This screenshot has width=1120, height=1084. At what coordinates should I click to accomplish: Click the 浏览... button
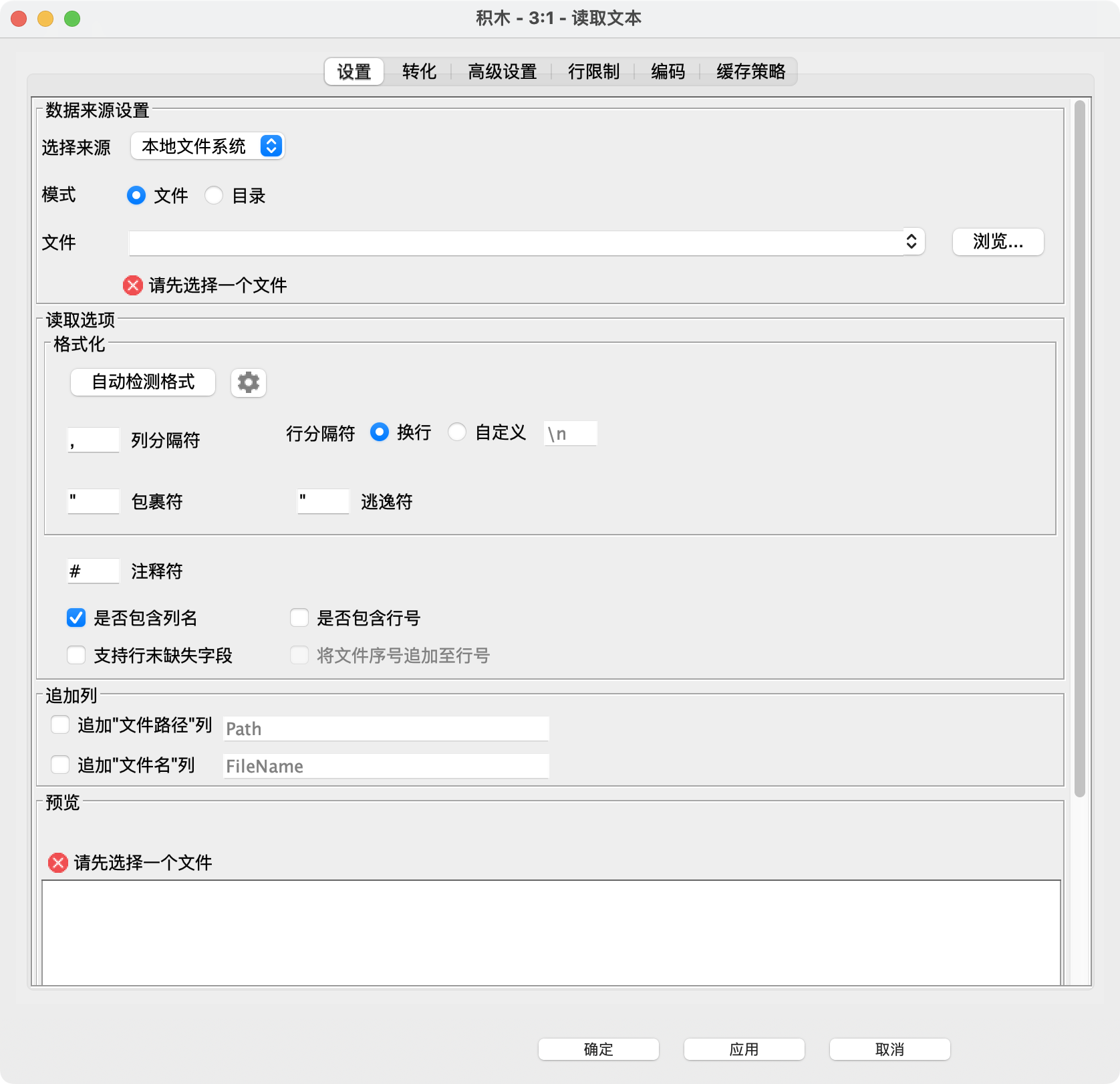pyautogui.click(x=997, y=242)
